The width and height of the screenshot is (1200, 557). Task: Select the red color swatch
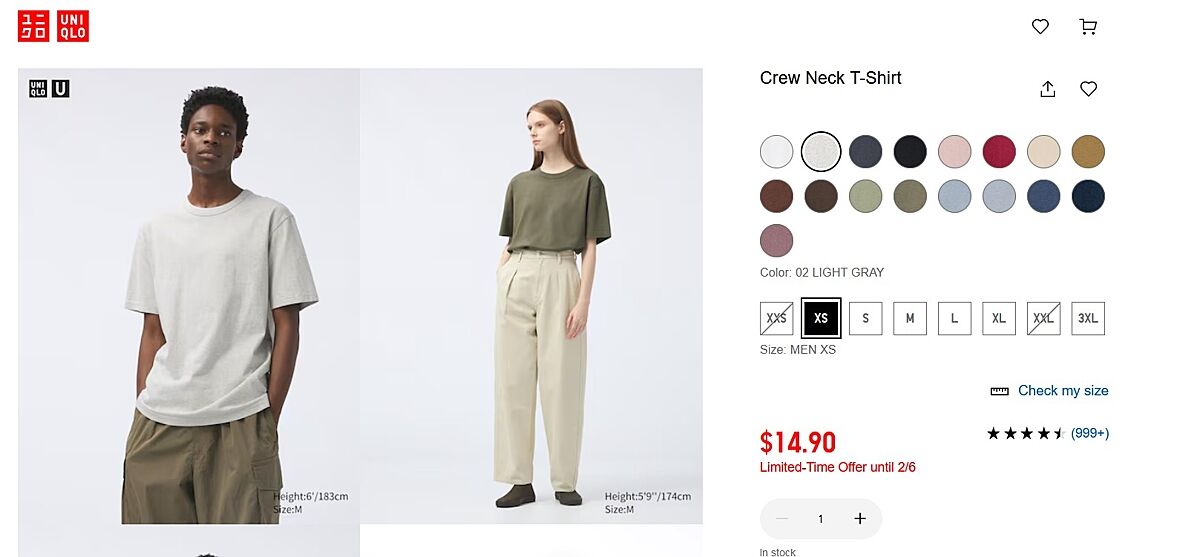[999, 152]
